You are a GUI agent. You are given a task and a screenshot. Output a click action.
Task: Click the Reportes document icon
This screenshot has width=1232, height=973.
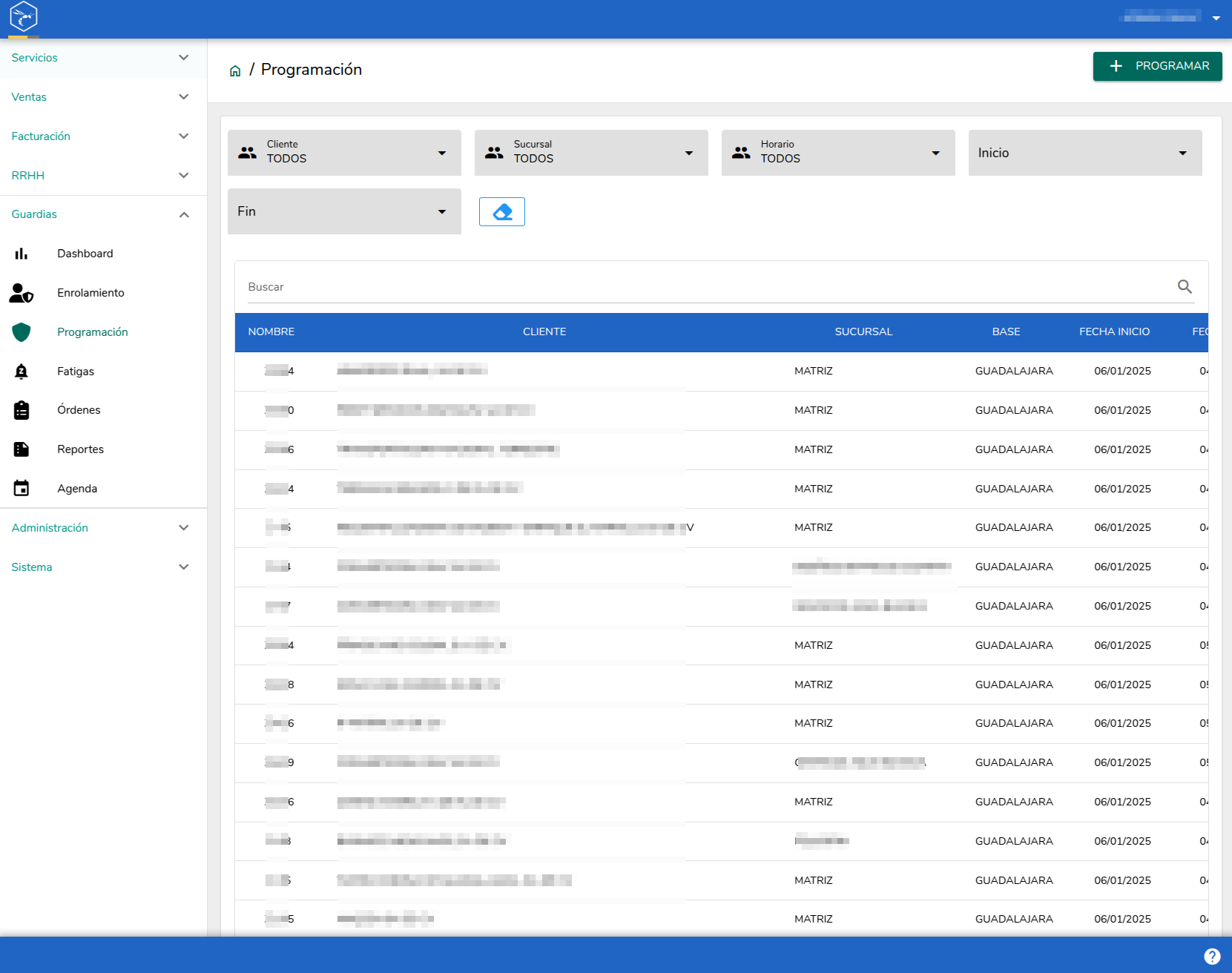click(22, 449)
